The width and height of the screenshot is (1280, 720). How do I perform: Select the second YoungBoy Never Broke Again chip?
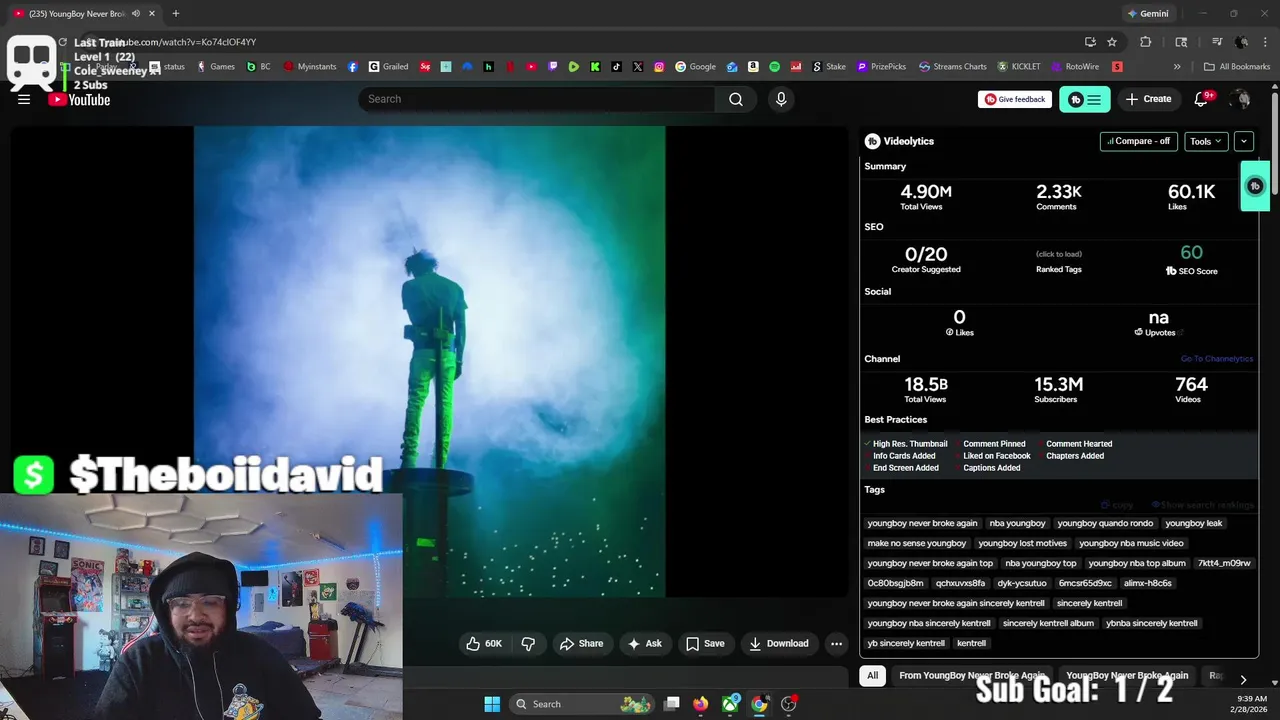pyautogui.click(x=1127, y=675)
